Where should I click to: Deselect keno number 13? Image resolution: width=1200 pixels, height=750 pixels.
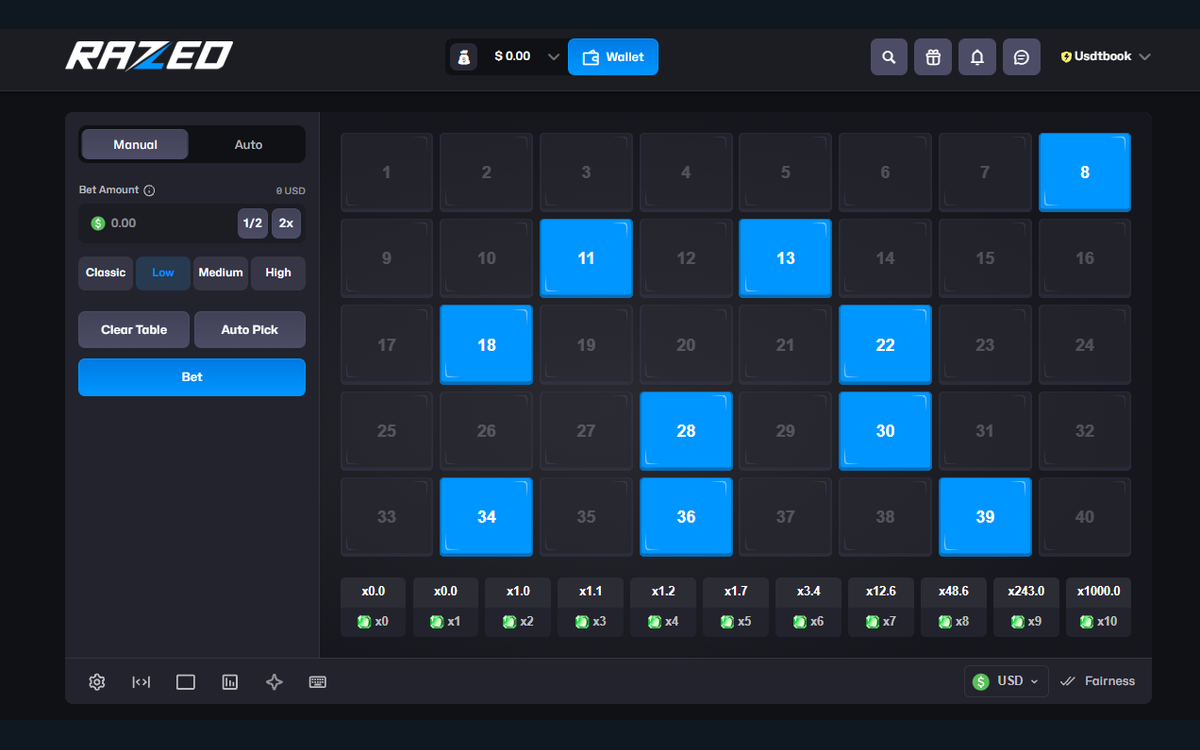(785, 258)
